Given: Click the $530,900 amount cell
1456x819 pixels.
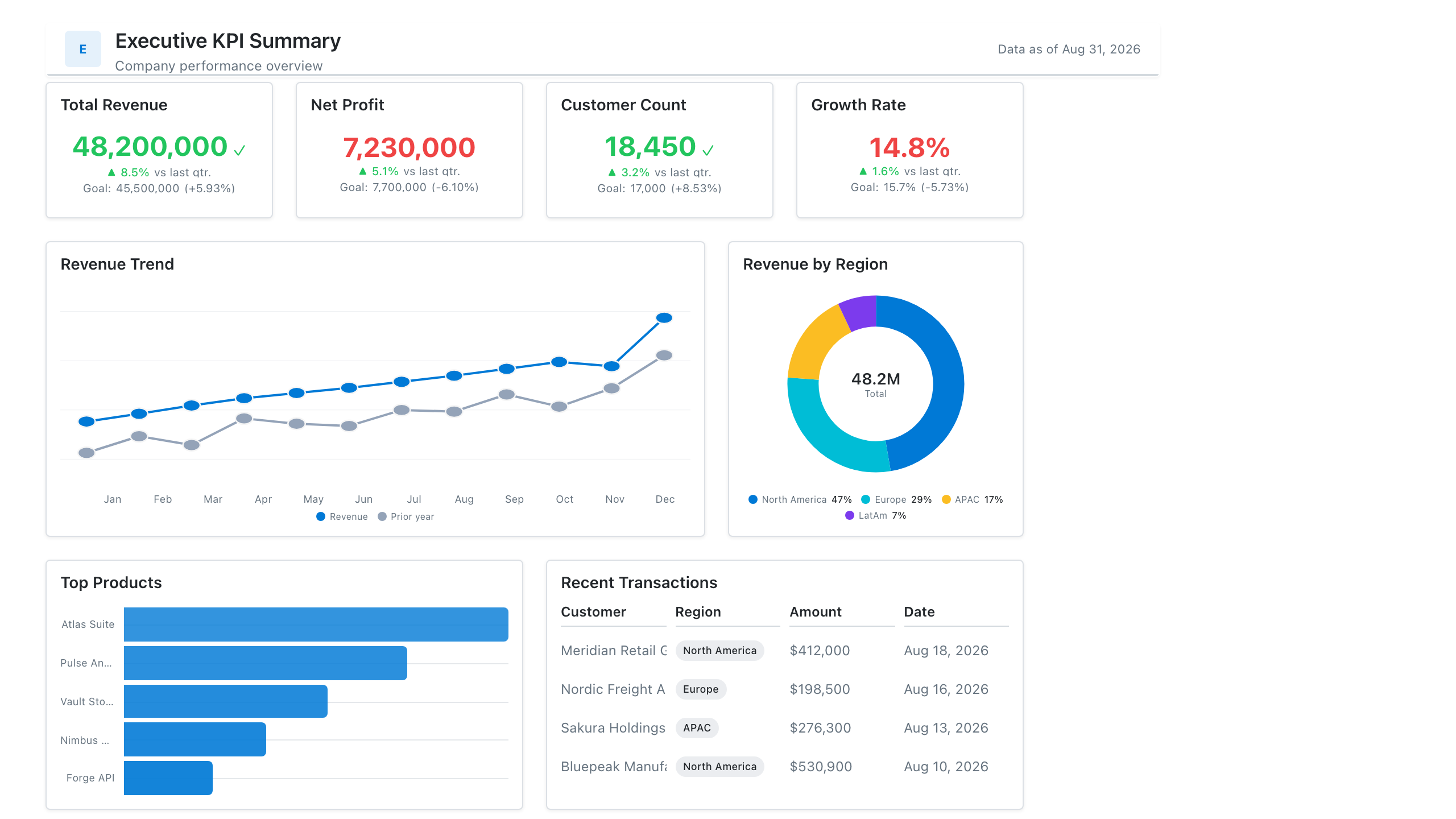Looking at the screenshot, I should [821, 767].
